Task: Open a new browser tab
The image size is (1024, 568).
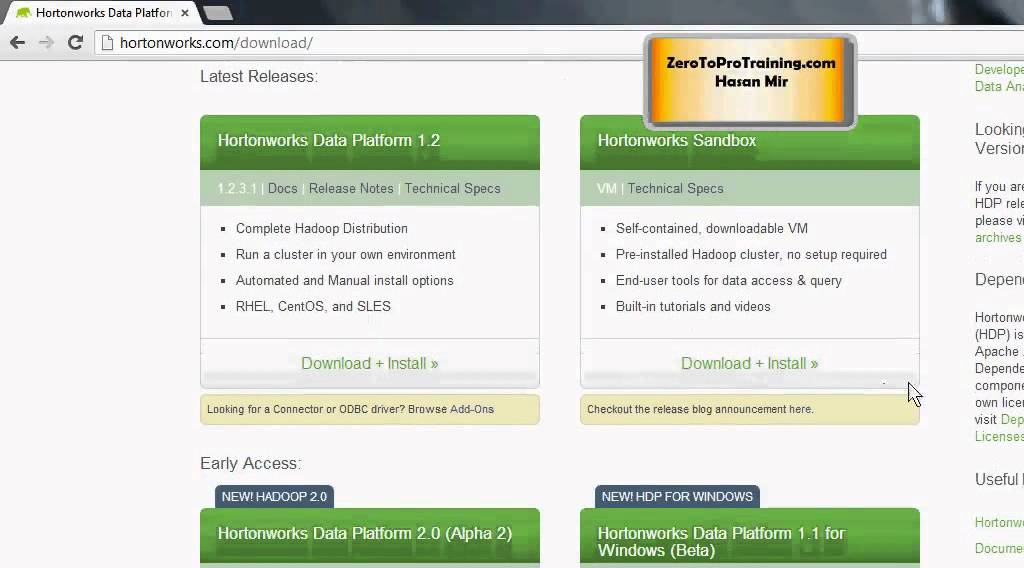Action: pyautogui.click(x=217, y=12)
